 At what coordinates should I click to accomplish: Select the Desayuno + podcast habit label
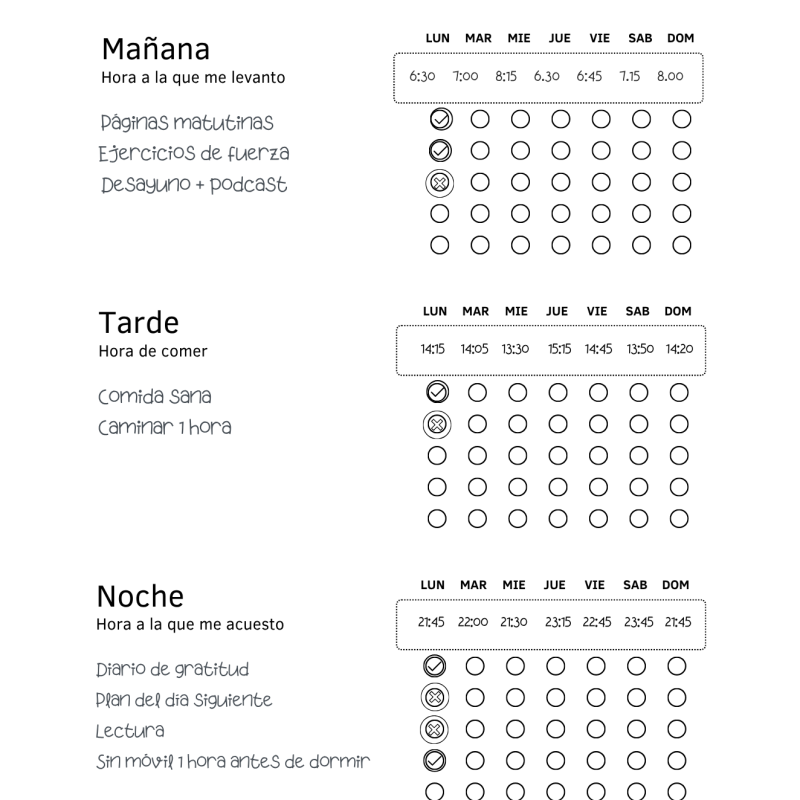[x=194, y=185]
